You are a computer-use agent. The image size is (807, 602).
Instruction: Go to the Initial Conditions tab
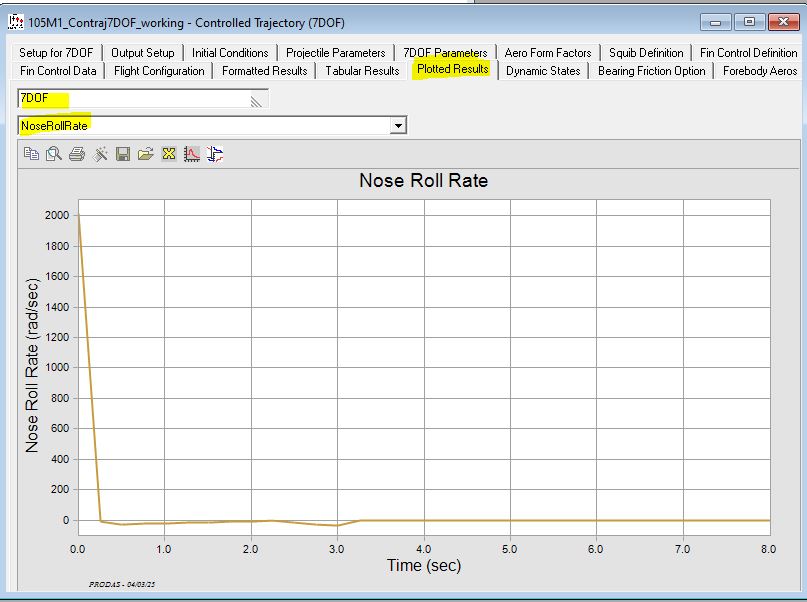230,53
